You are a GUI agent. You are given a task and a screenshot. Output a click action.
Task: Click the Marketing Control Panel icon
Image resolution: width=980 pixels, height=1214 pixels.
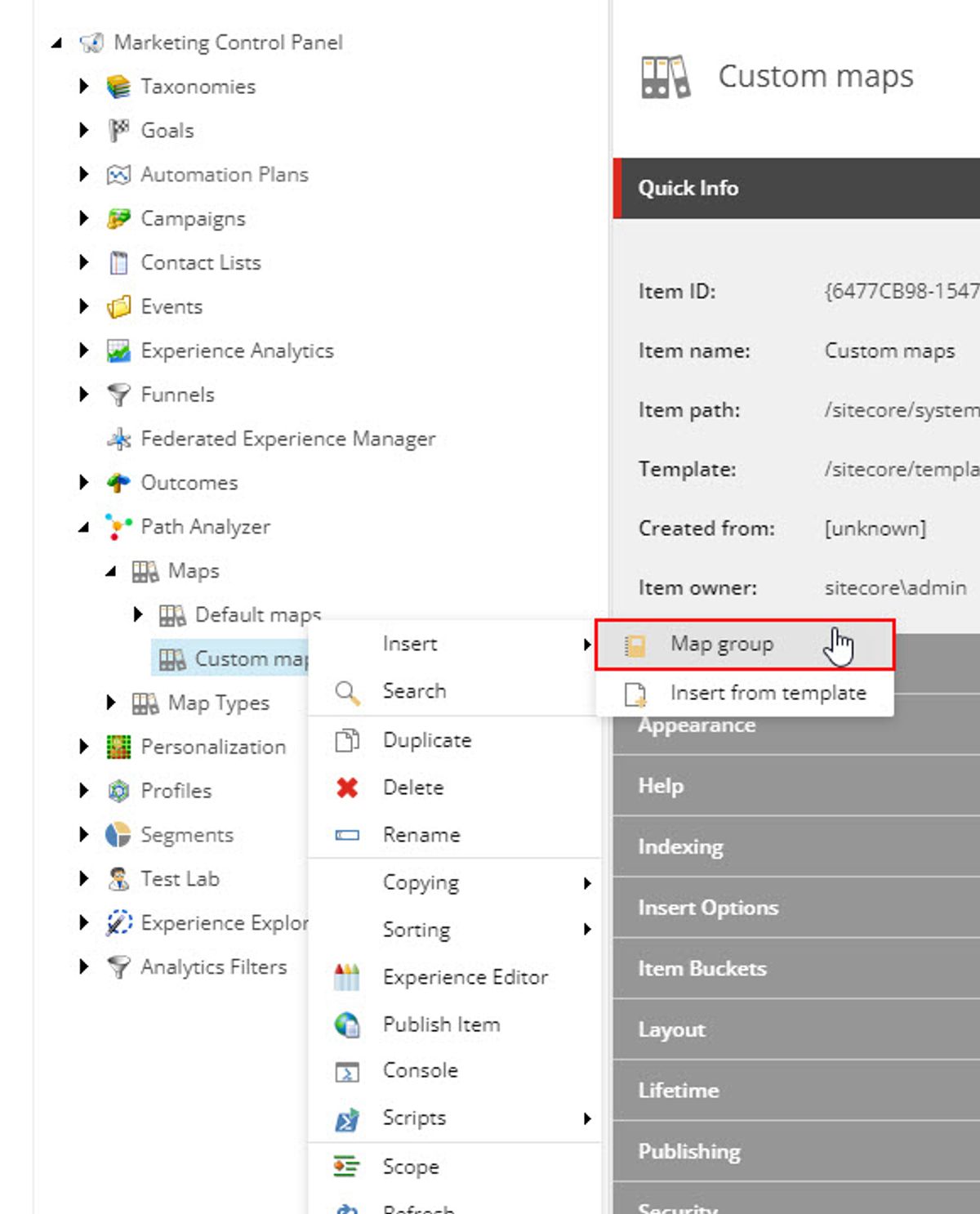click(91, 42)
